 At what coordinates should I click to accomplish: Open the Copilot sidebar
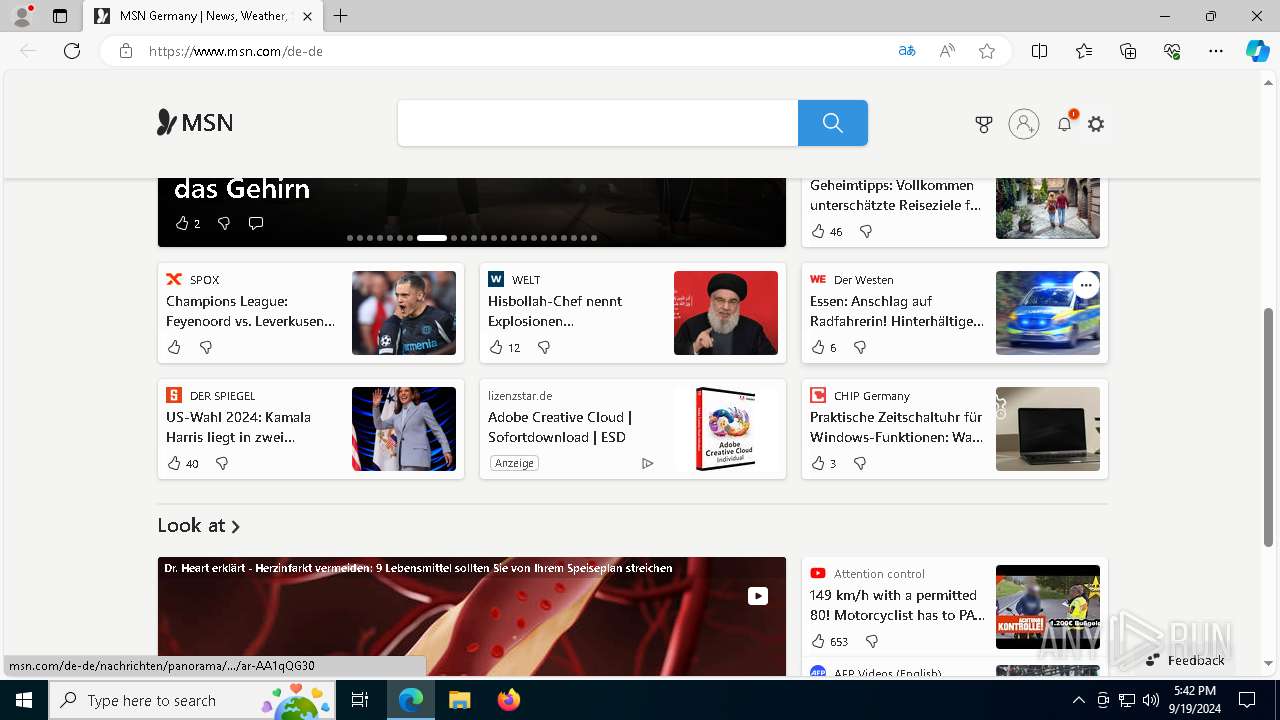click(1257, 51)
